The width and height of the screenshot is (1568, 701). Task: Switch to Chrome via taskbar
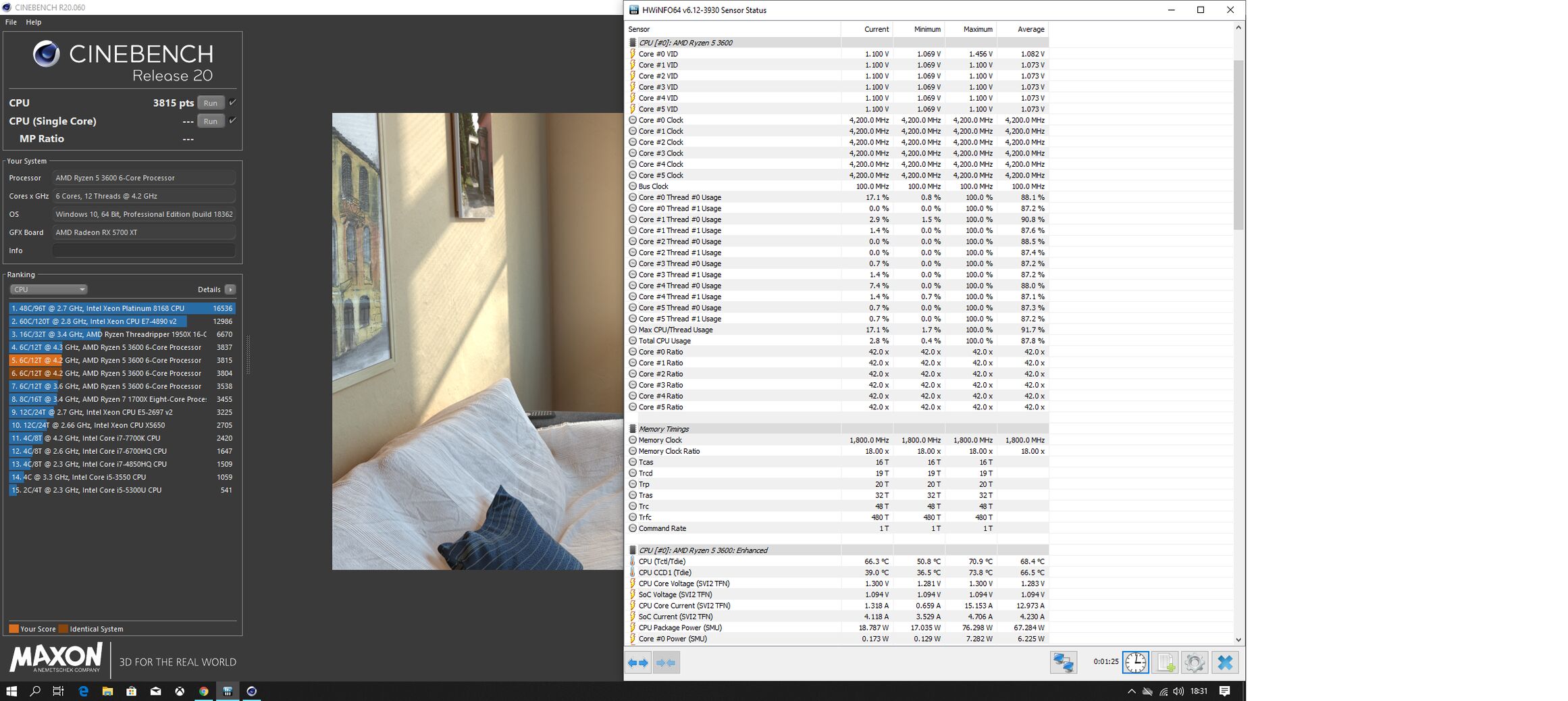pos(203,691)
